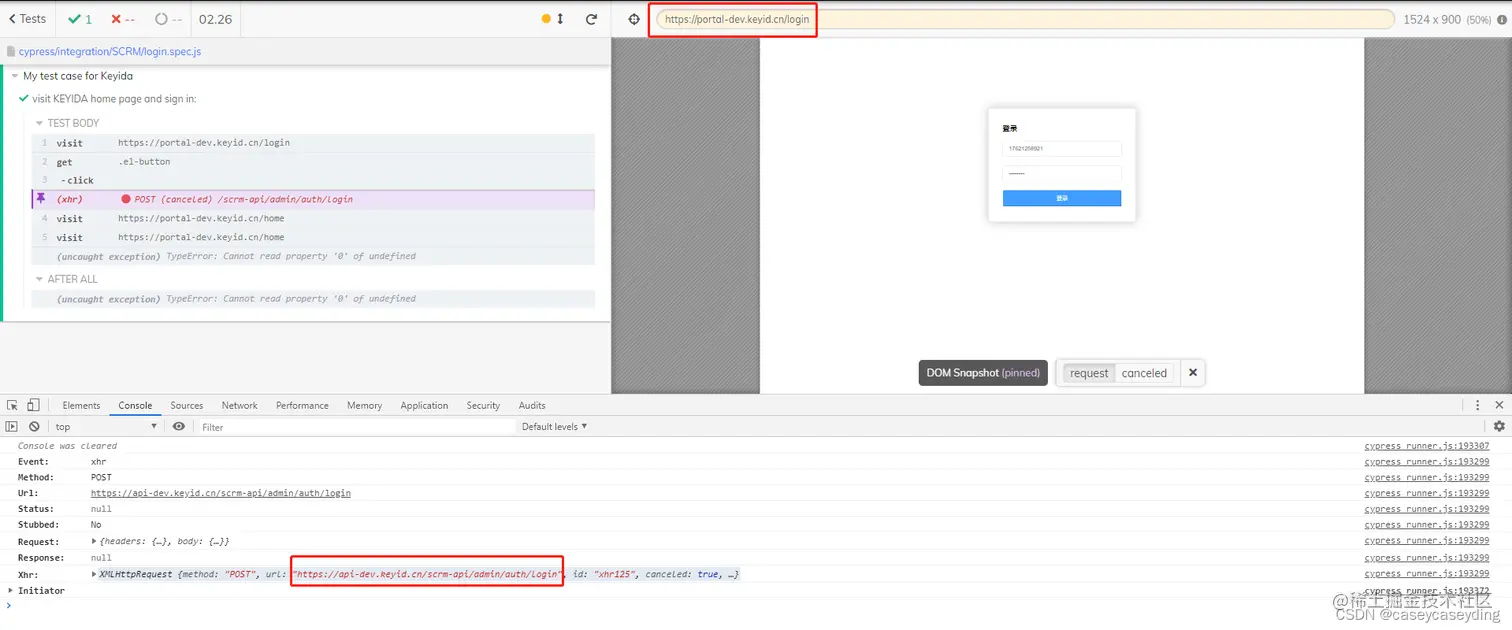This screenshot has width=1512, height=630.
Task: Click the failed tests count
Action: coord(123,19)
